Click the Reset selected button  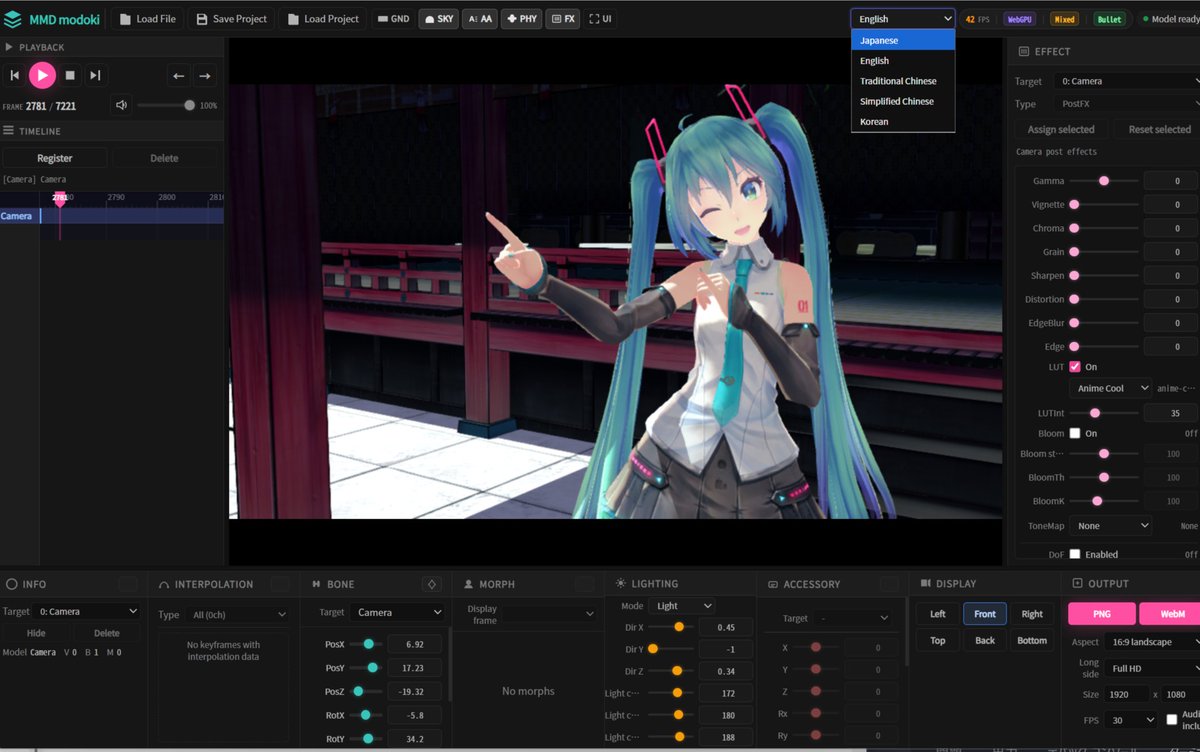[1159, 129]
